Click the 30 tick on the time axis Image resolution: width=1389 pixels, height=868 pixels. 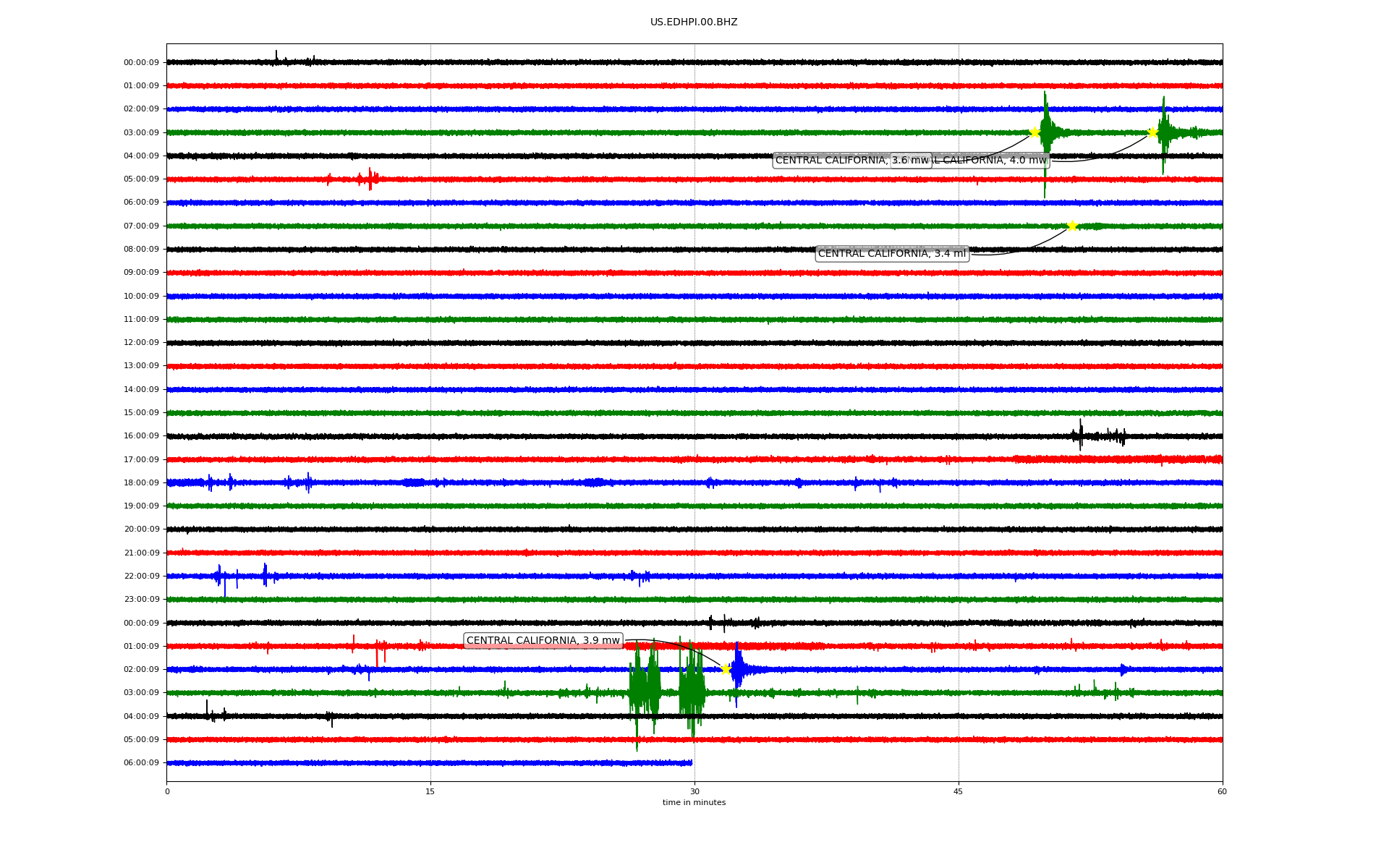[694, 791]
